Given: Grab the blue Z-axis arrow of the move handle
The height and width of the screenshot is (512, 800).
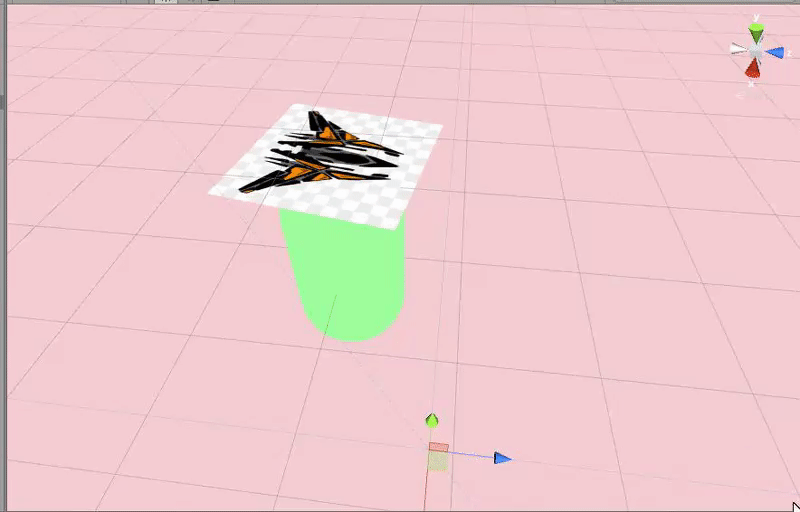Looking at the screenshot, I should click(x=503, y=458).
